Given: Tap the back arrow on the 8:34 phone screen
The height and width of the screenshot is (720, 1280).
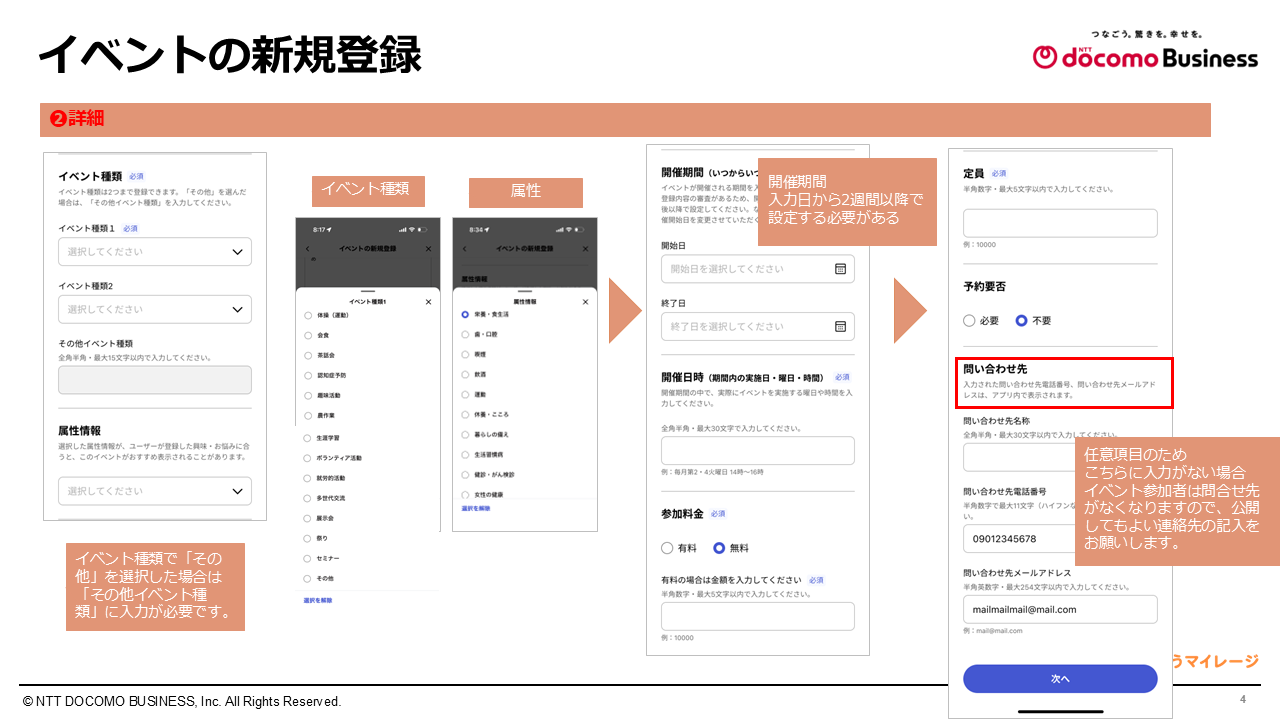Looking at the screenshot, I should [465, 248].
